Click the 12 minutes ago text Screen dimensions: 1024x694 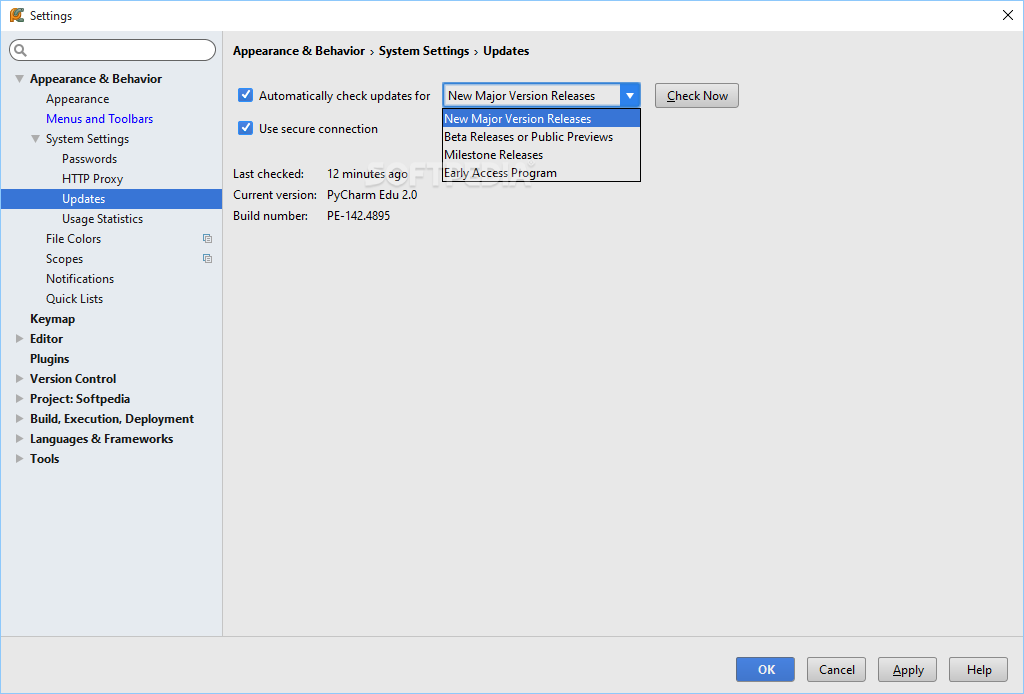tap(367, 174)
